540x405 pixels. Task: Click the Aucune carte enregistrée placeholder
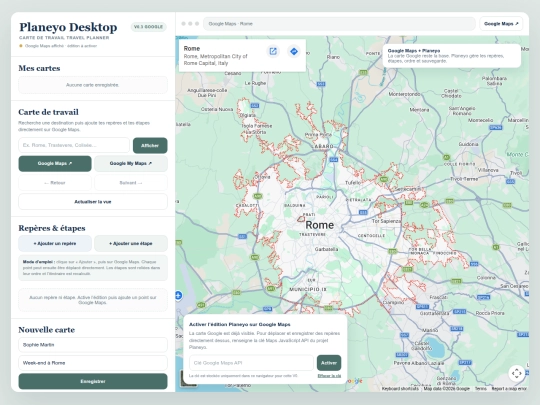[93, 85]
